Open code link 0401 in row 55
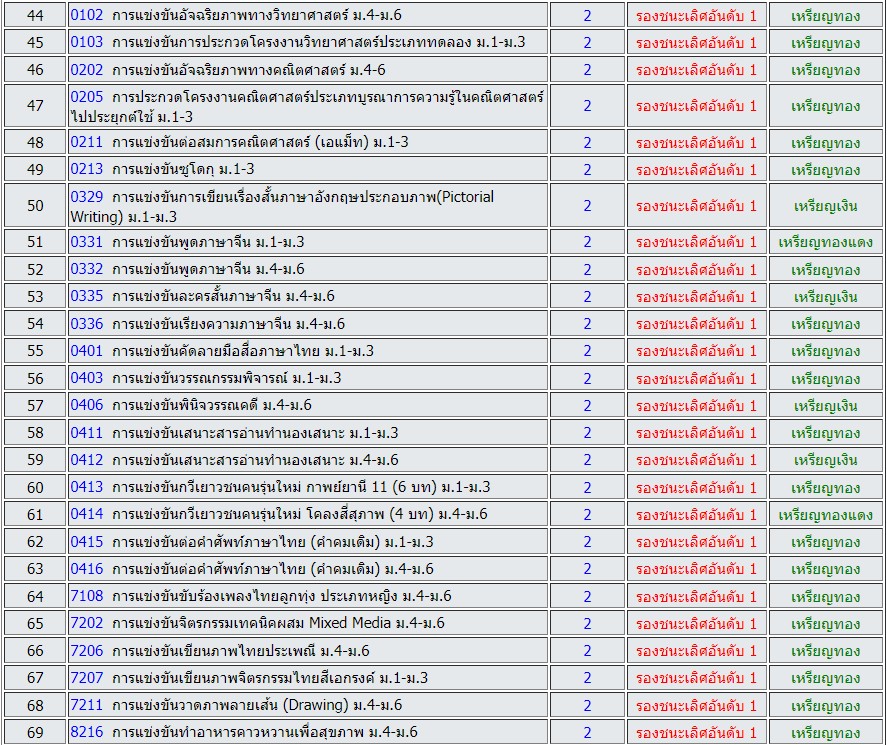 [x=86, y=351]
